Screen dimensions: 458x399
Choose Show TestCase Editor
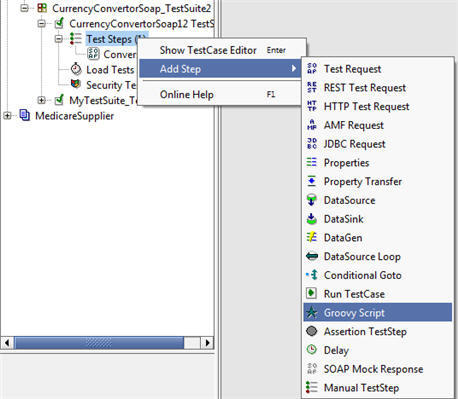click(x=222, y=50)
